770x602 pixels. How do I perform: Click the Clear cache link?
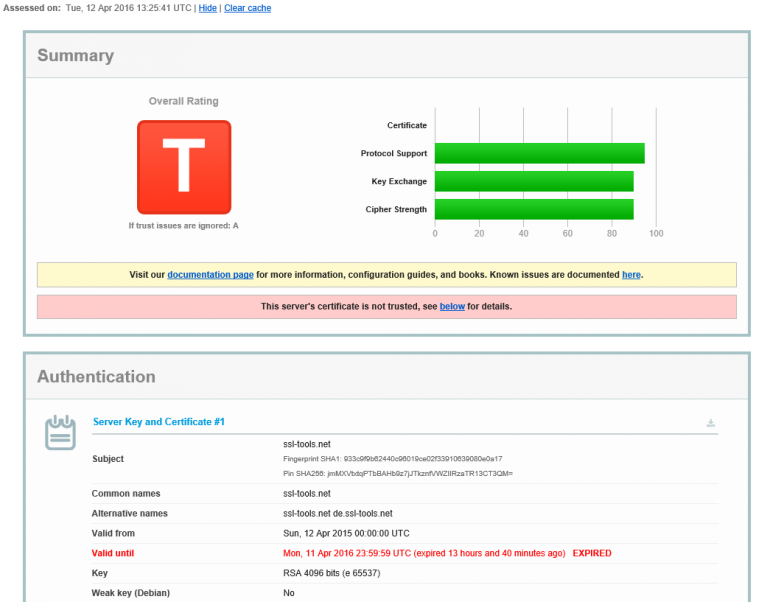click(248, 8)
